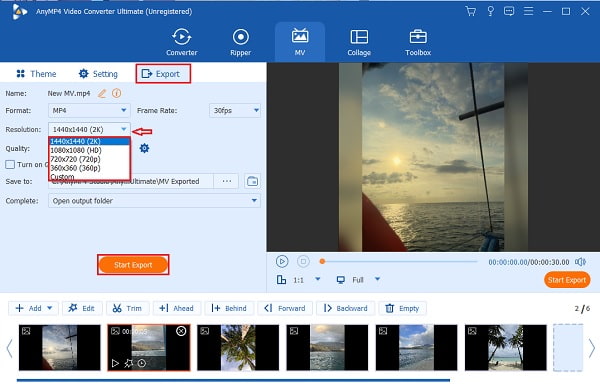
Task: Edit the file name with pencil icon
Action: [x=102, y=93]
